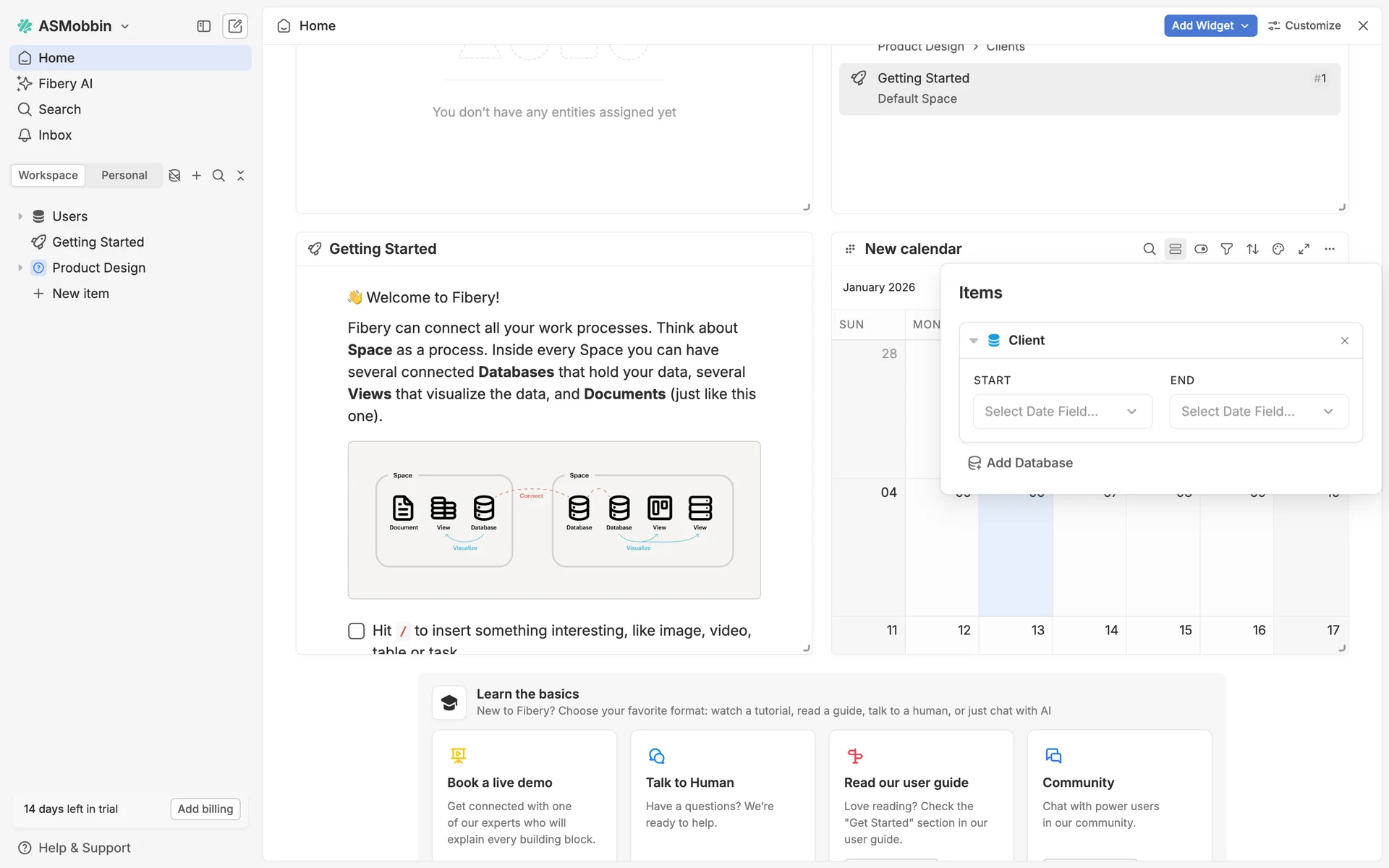
Task: Click the Add billing button
Action: point(205,809)
